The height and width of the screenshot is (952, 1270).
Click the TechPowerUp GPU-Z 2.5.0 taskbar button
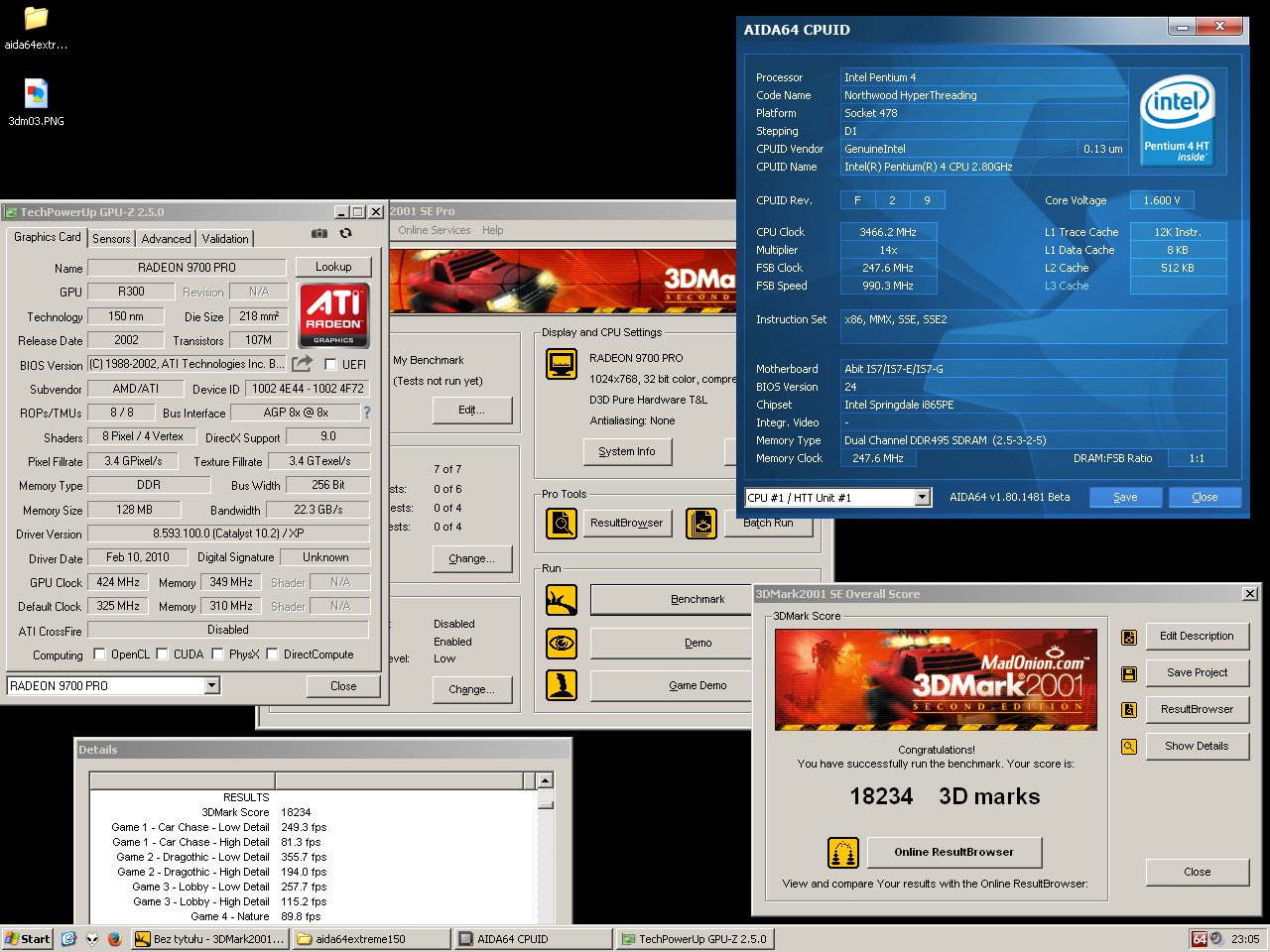click(695, 939)
